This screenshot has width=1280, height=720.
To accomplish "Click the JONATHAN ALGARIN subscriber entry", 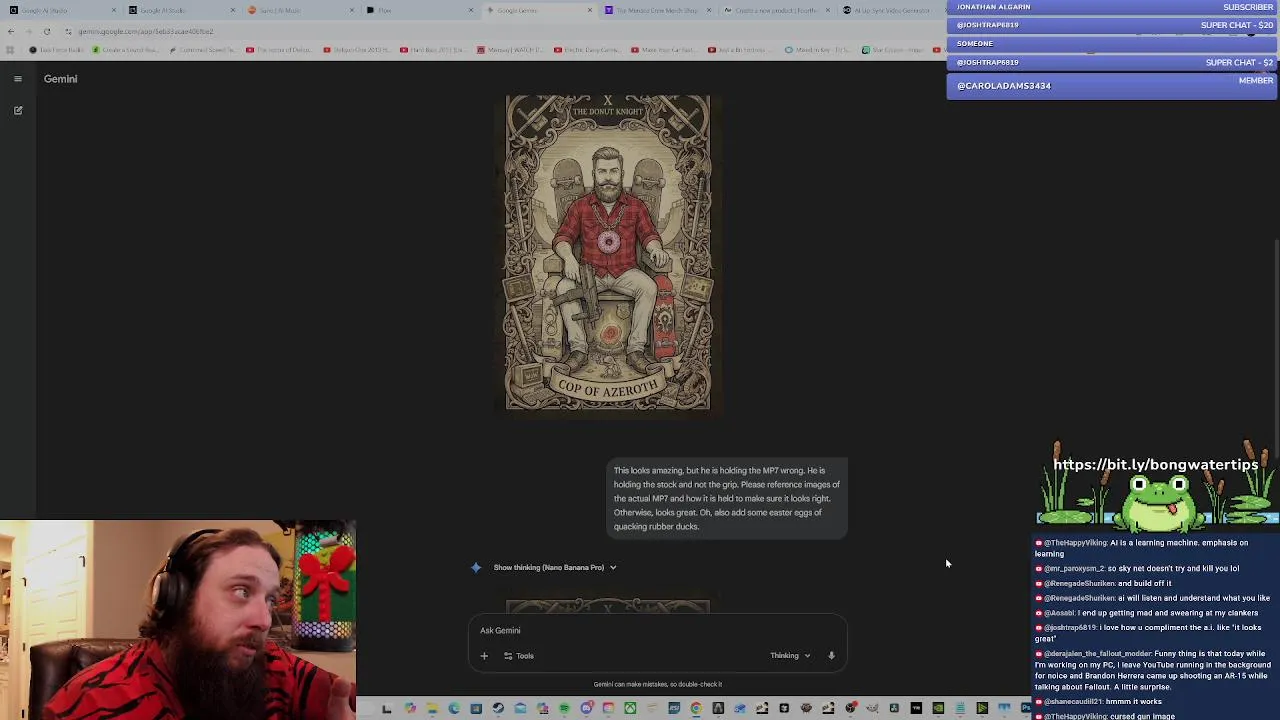I will [1111, 7].
